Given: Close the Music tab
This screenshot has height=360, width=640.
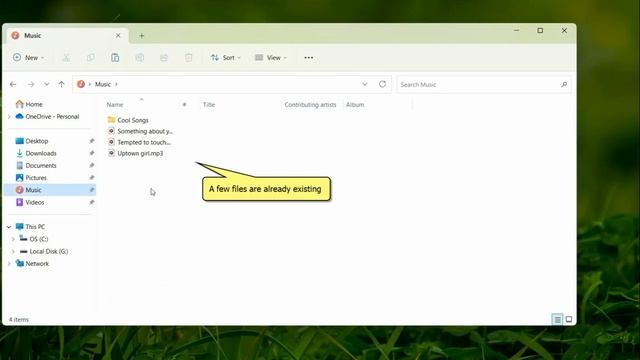Looking at the screenshot, I should [118, 36].
